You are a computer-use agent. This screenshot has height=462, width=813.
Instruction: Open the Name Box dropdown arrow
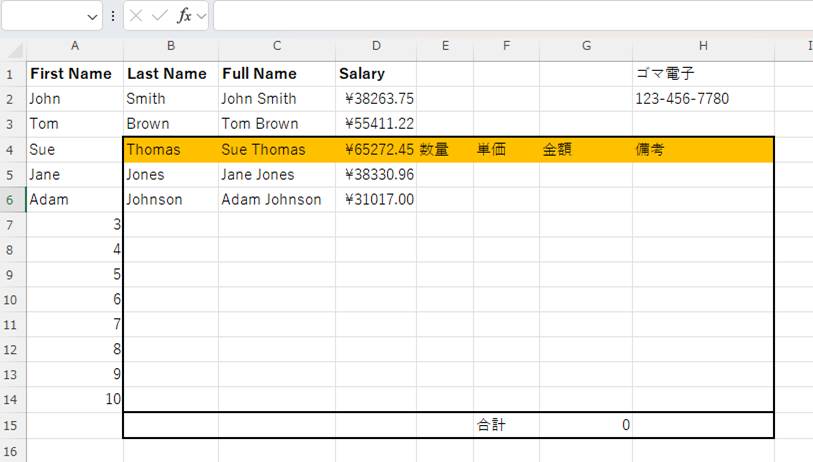point(93,17)
